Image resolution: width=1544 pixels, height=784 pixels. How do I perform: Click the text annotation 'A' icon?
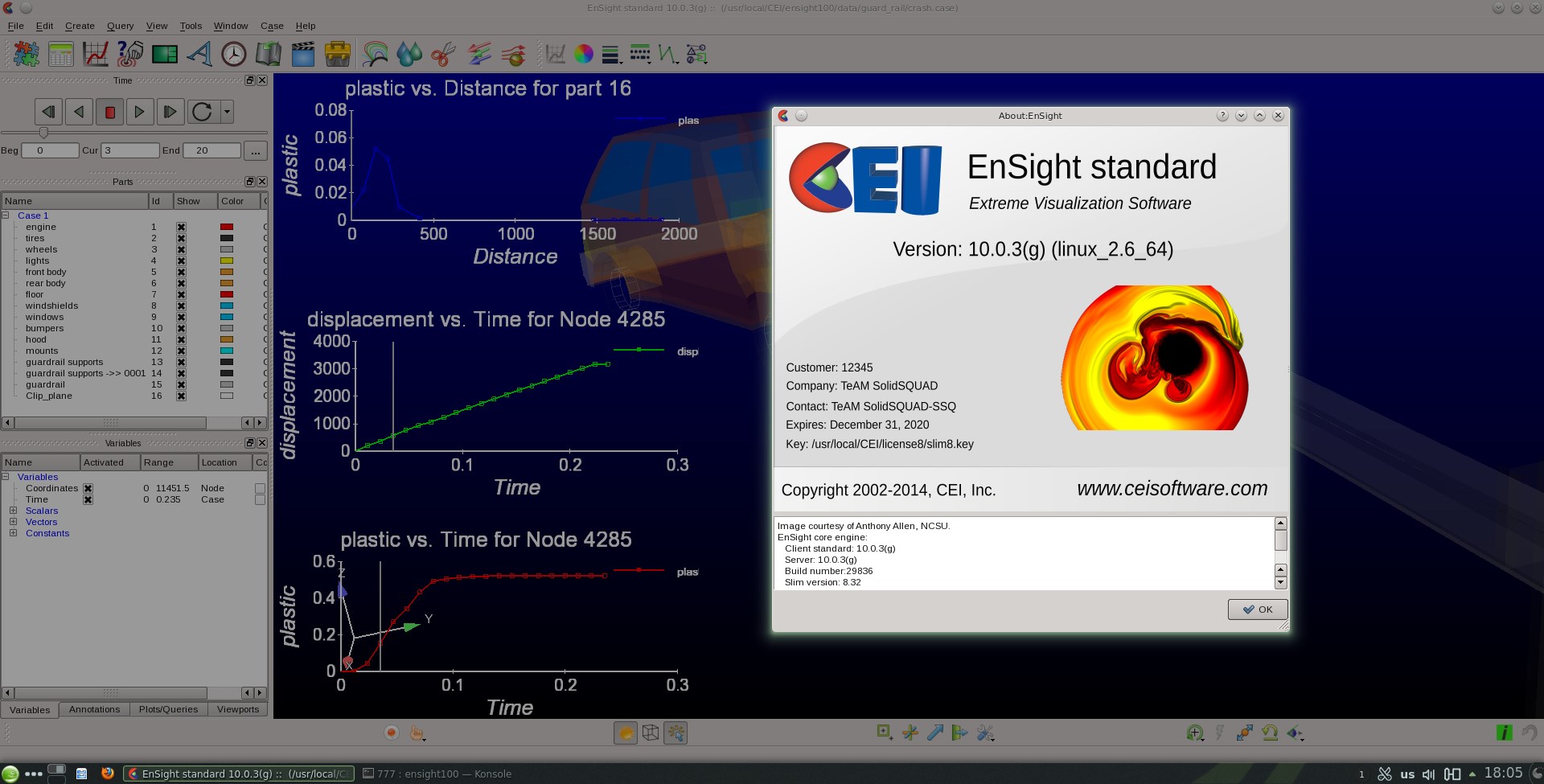click(199, 55)
